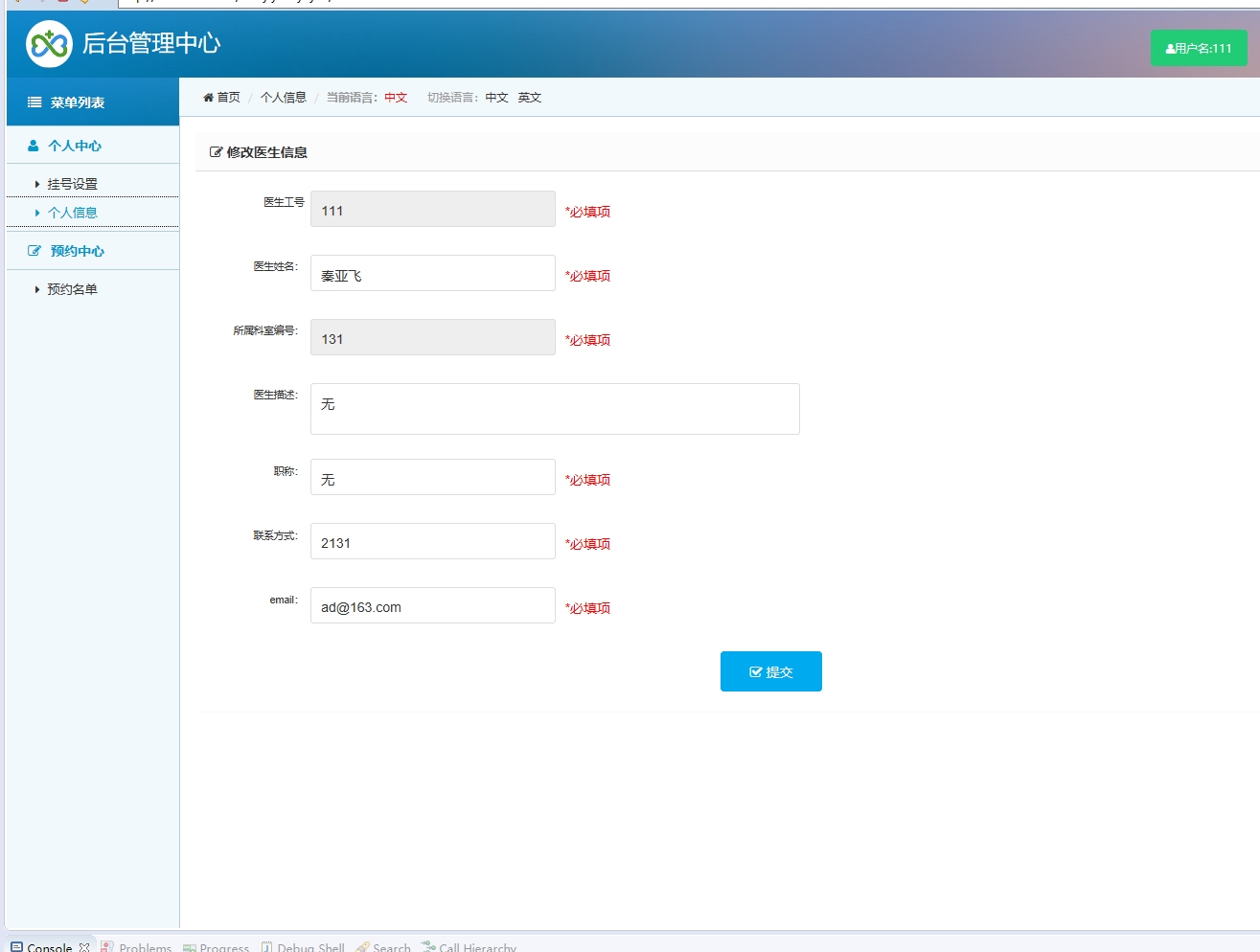Open the Call Hierarchy tab
The height and width of the screenshot is (952, 1260).
pos(470,947)
